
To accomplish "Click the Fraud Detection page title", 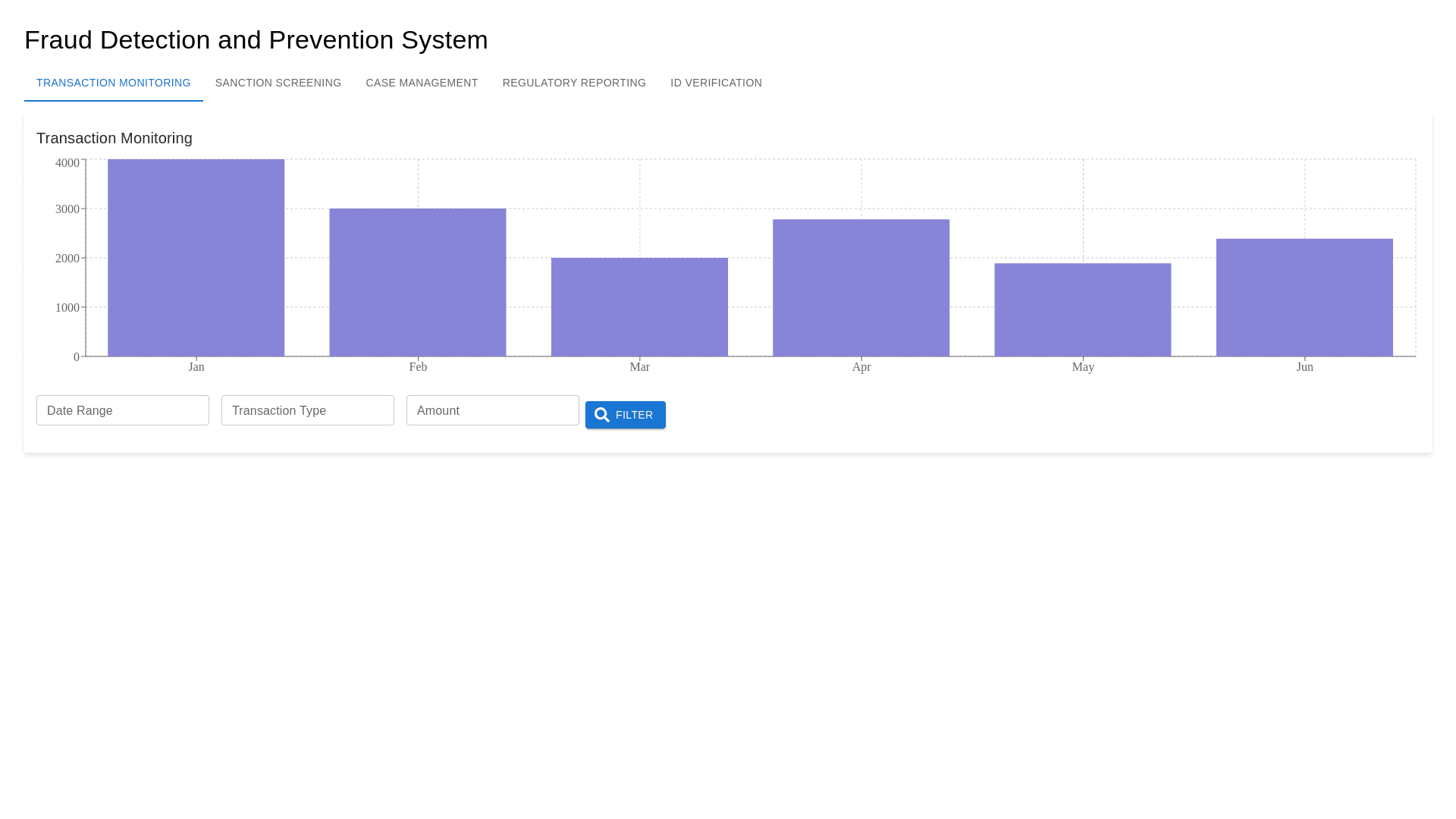I will [256, 39].
